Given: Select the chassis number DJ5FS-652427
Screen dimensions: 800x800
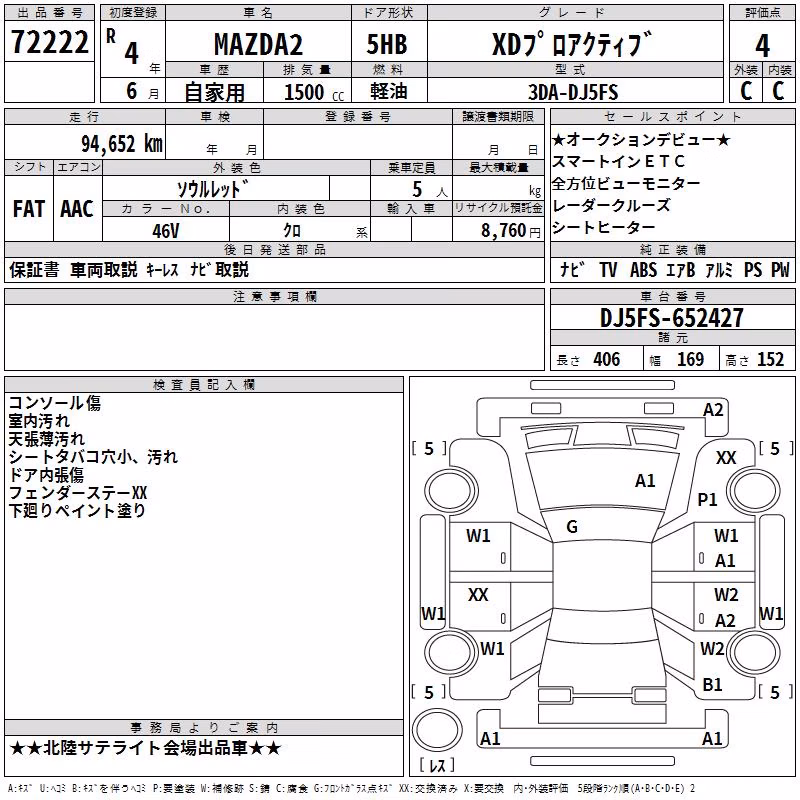Looking at the screenshot, I should point(671,318).
